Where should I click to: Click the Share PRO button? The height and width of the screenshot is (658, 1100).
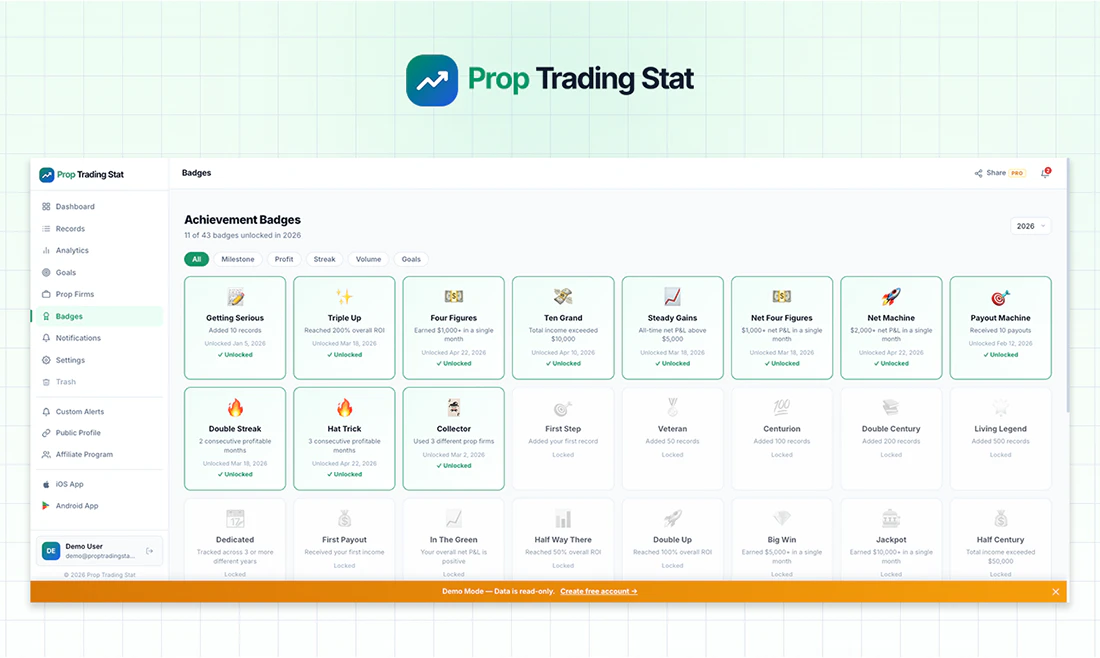pos(1000,173)
